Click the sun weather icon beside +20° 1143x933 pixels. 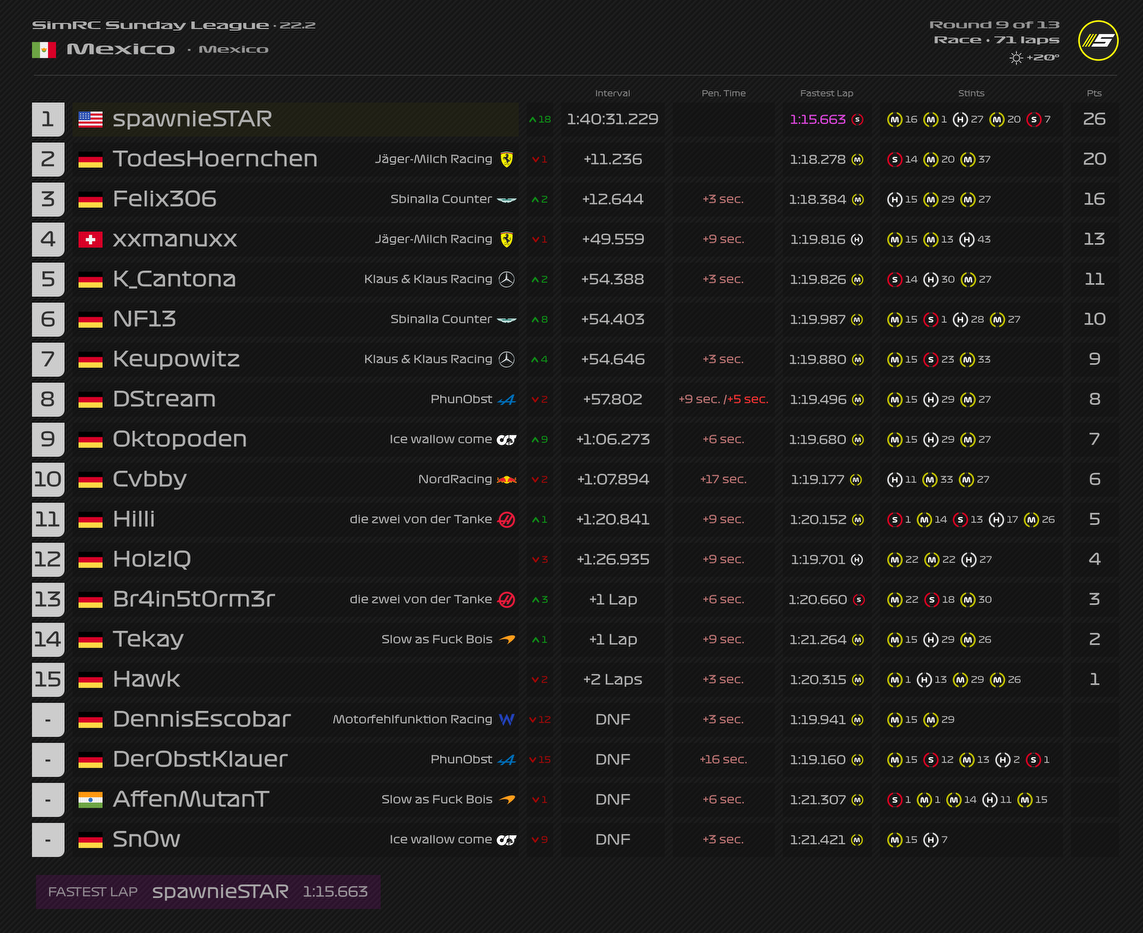[x=1016, y=58]
